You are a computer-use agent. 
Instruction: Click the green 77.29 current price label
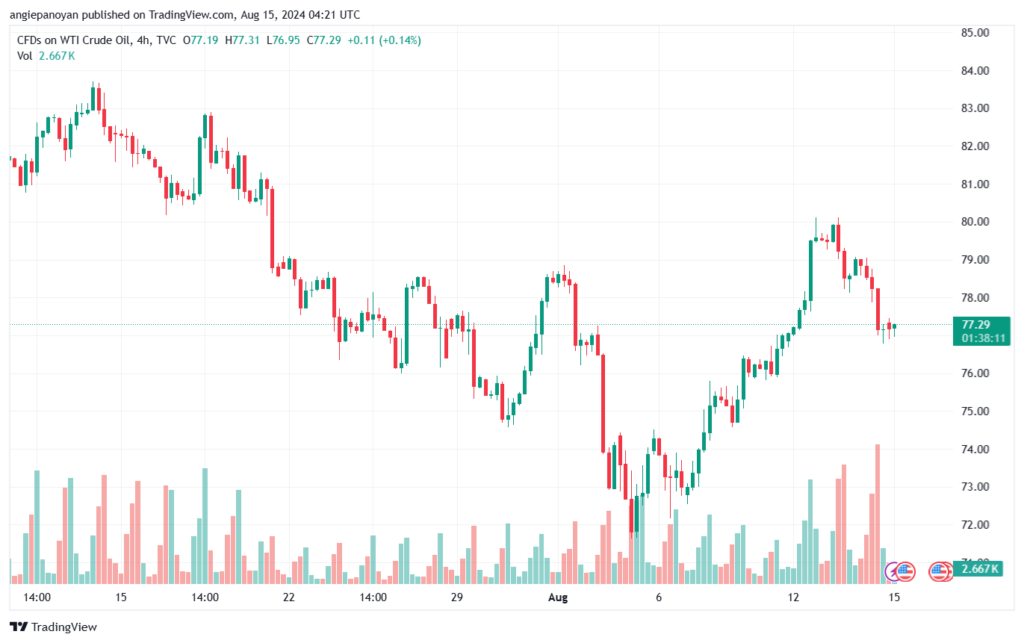pyautogui.click(x=976, y=324)
